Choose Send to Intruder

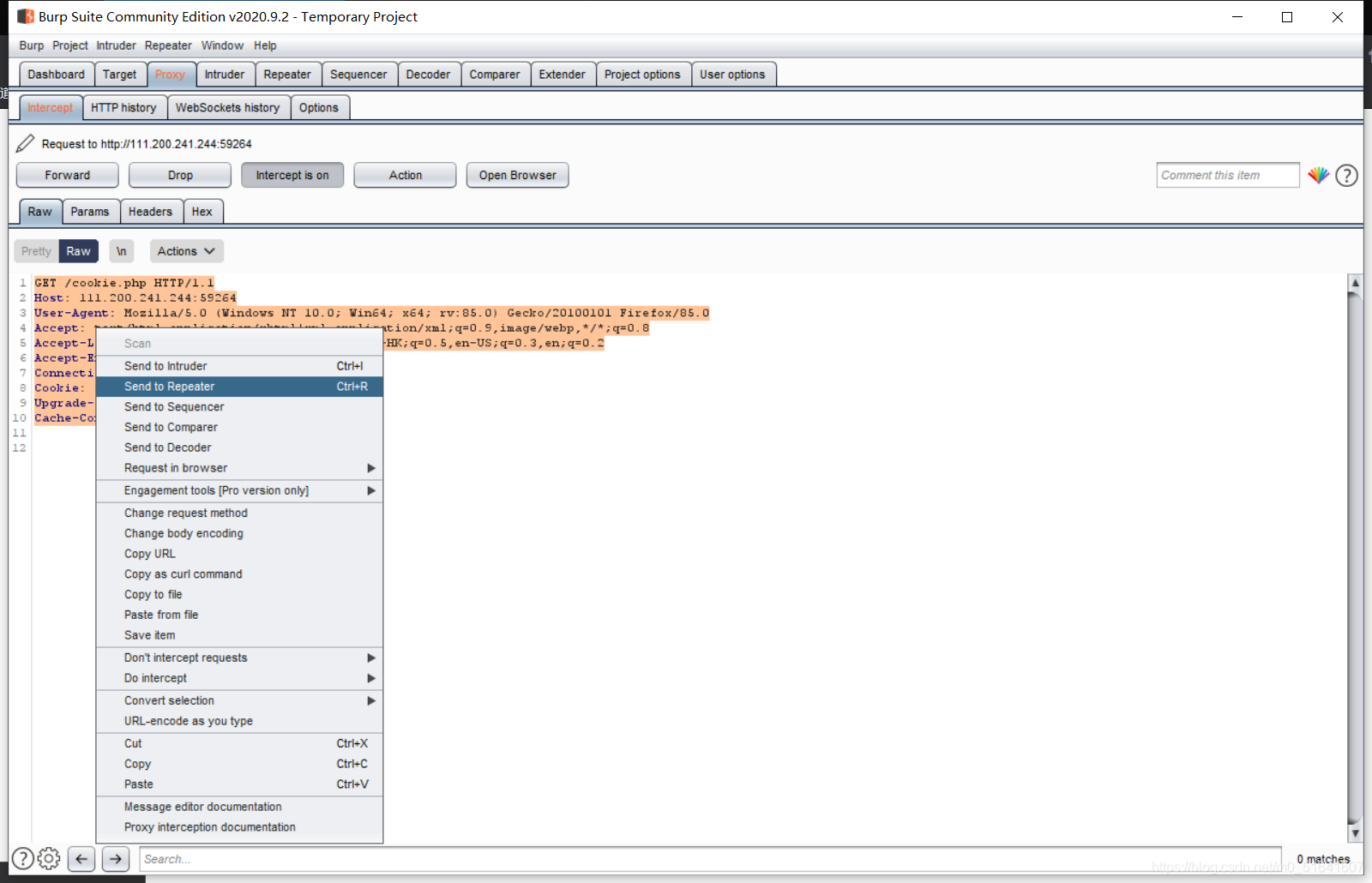(x=239, y=366)
